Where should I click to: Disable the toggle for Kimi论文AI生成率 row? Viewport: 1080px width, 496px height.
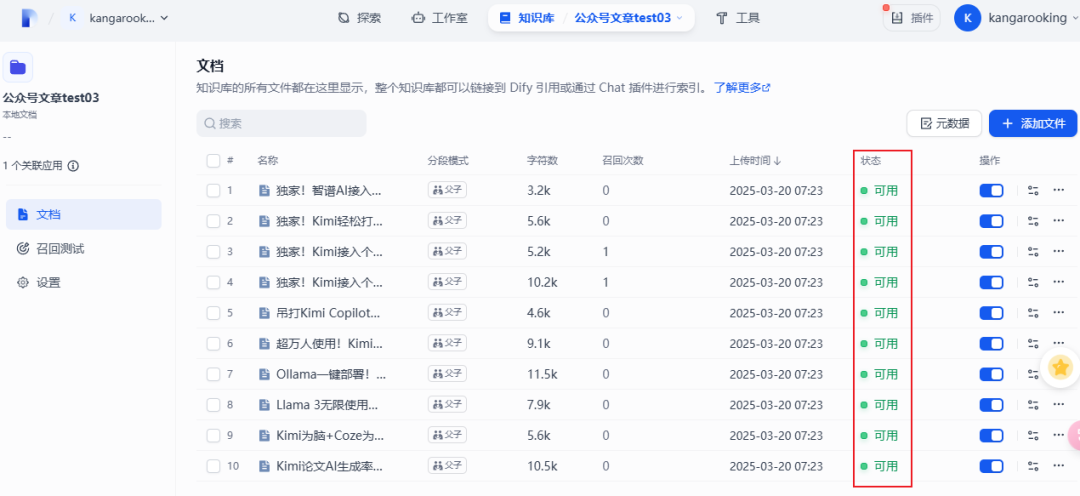[x=991, y=466]
